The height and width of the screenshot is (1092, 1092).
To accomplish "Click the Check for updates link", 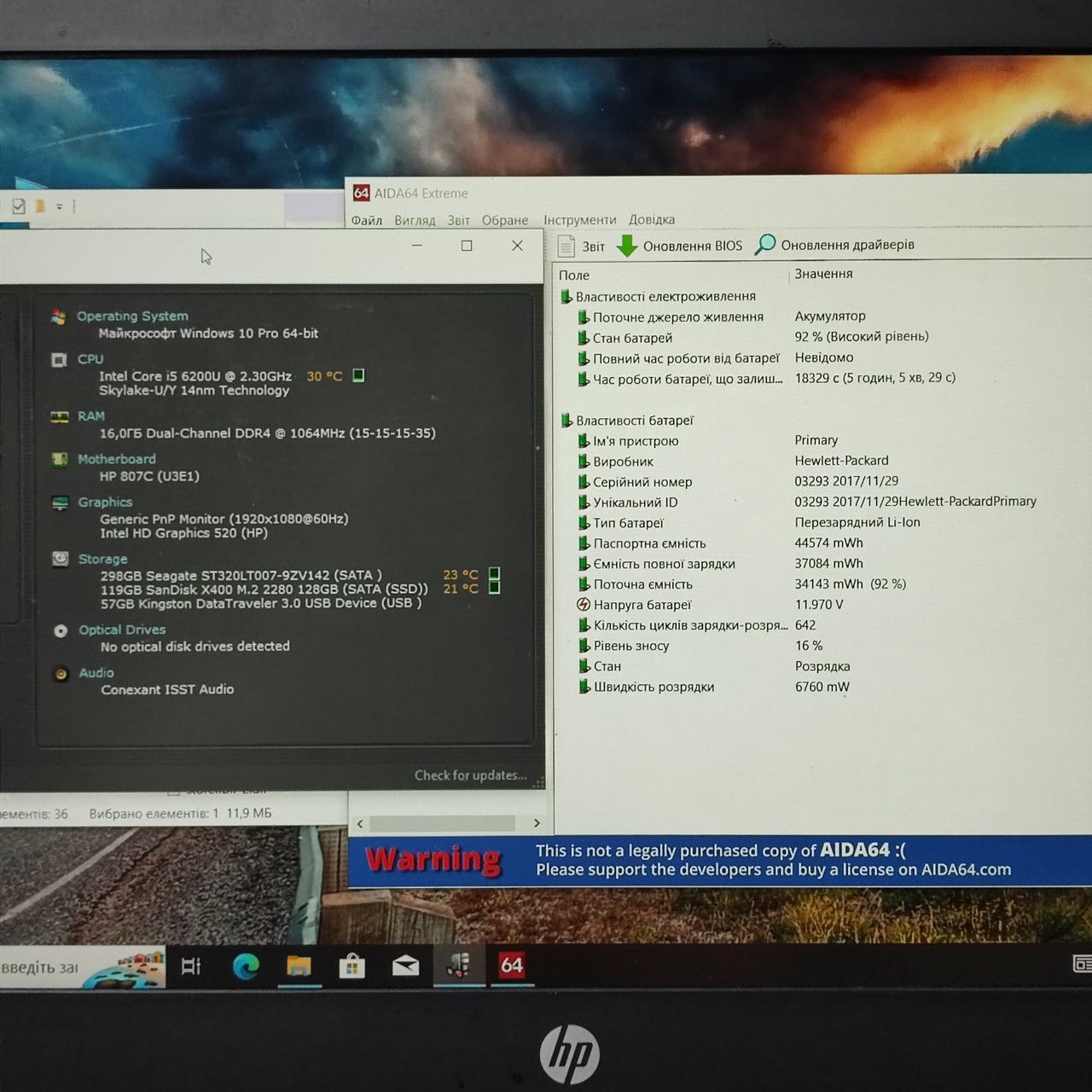I will pyautogui.click(x=470, y=775).
